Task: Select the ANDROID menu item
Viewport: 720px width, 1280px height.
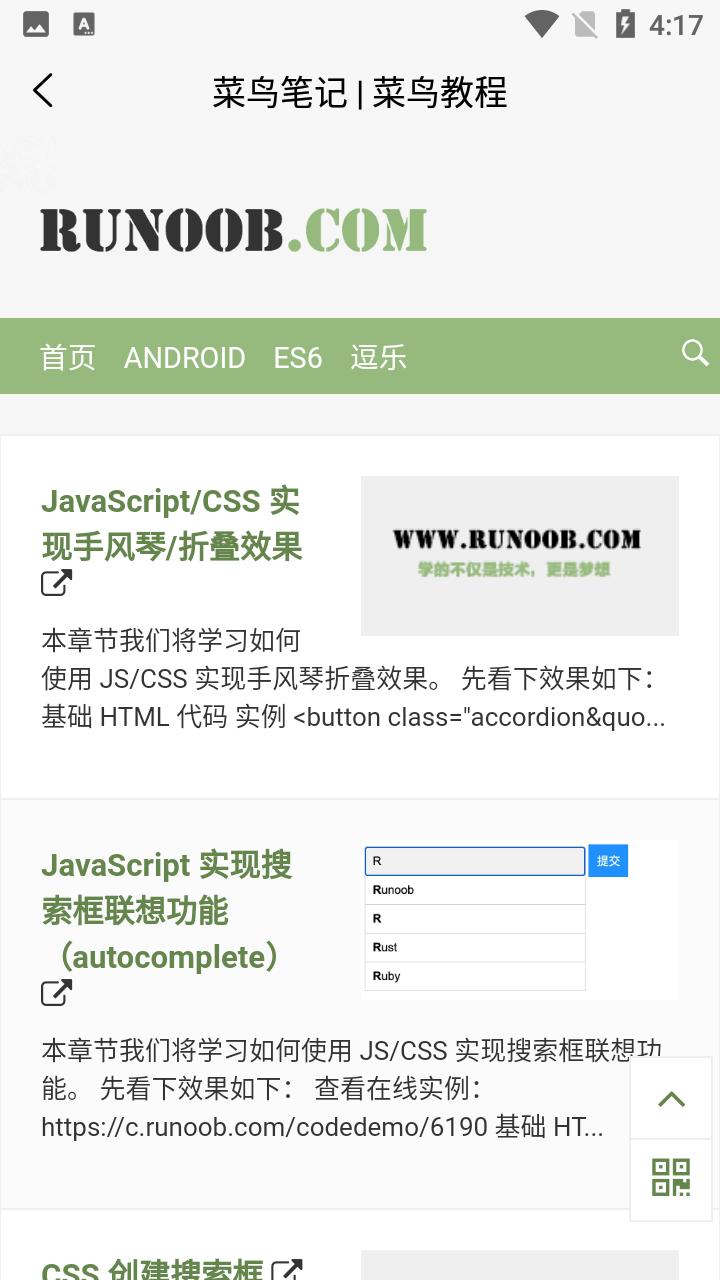Action: [x=184, y=357]
